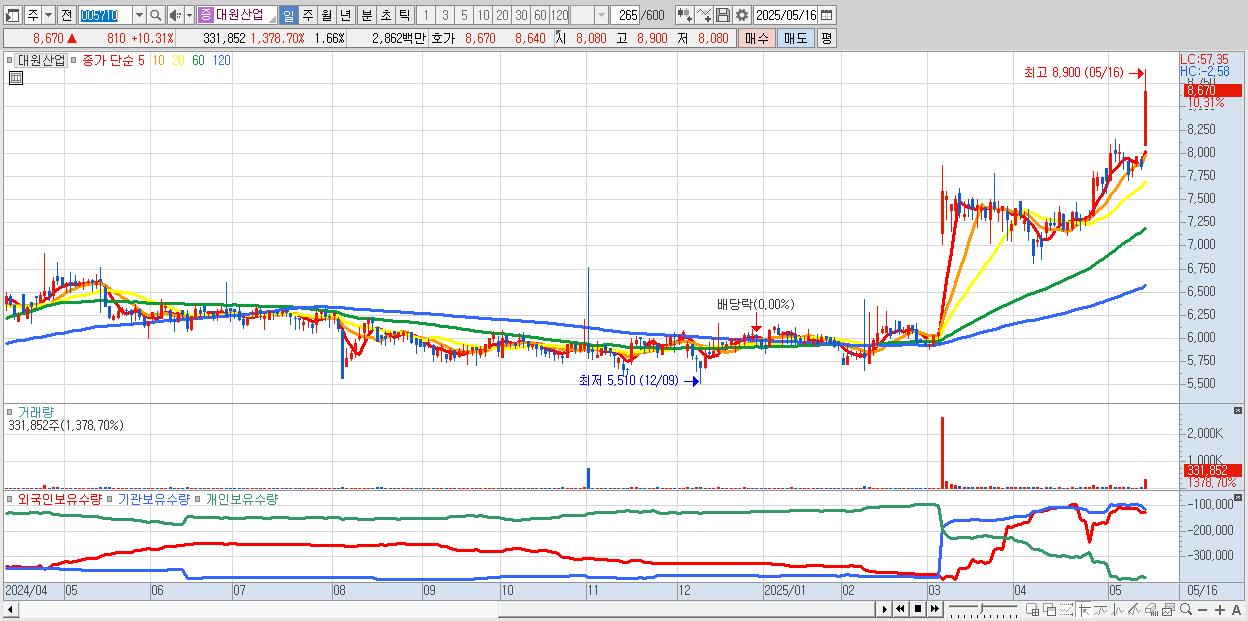Click the indicator add chart icon beside 265/600
This screenshot has height=621, width=1248.
(685, 15)
